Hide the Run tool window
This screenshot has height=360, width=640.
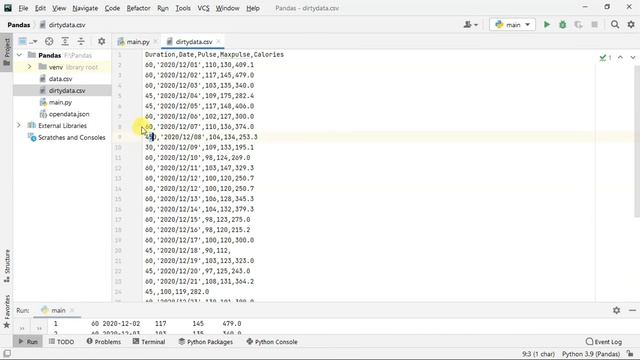632,311
